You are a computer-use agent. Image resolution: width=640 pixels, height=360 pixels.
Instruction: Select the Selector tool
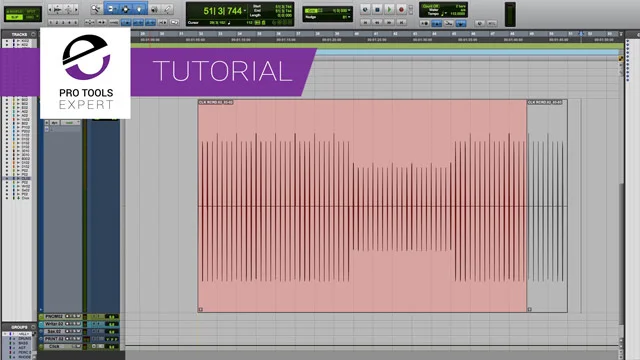coord(126,9)
